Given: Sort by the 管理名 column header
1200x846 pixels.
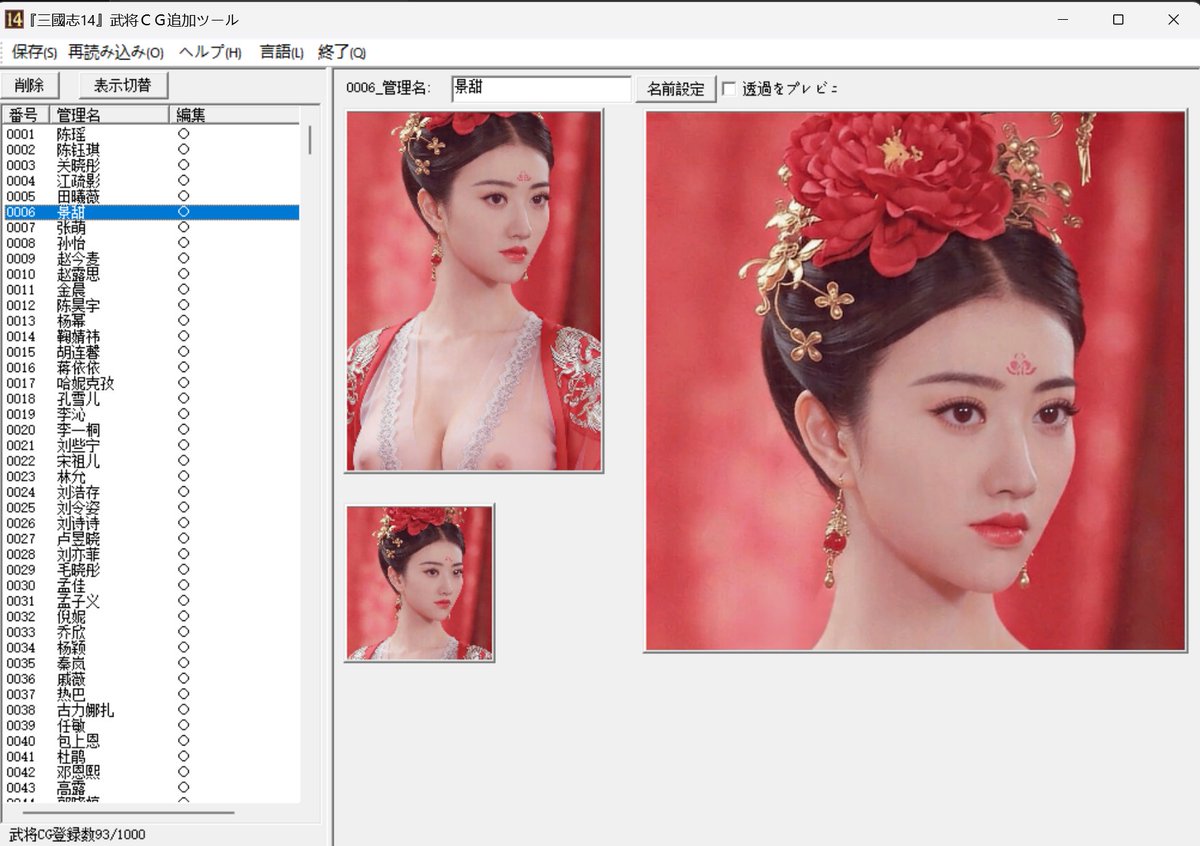Looking at the screenshot, I should (111, 115).
